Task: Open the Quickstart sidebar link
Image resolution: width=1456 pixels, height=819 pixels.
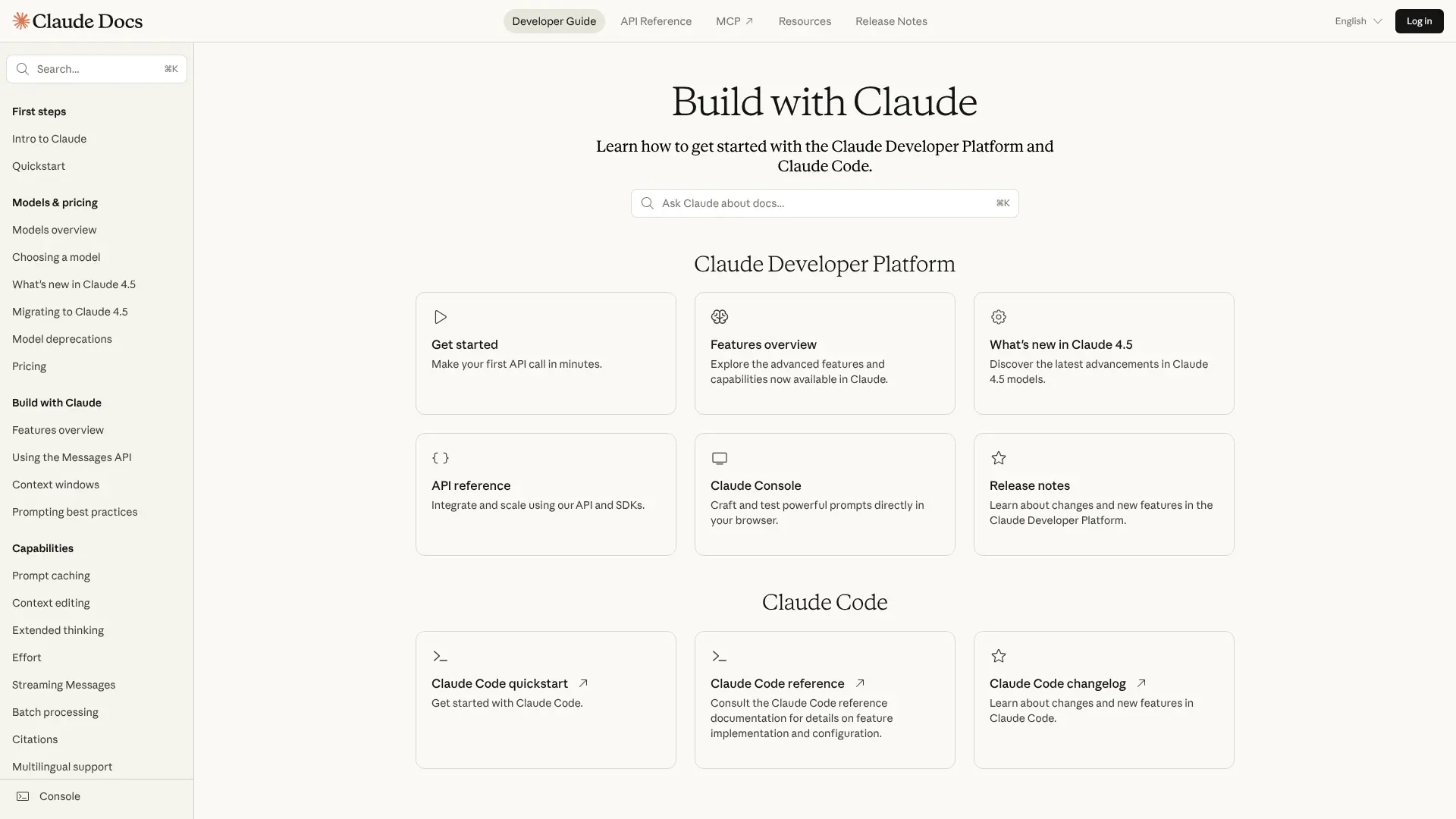Action: pyautogui.click(x=39, y=166)
